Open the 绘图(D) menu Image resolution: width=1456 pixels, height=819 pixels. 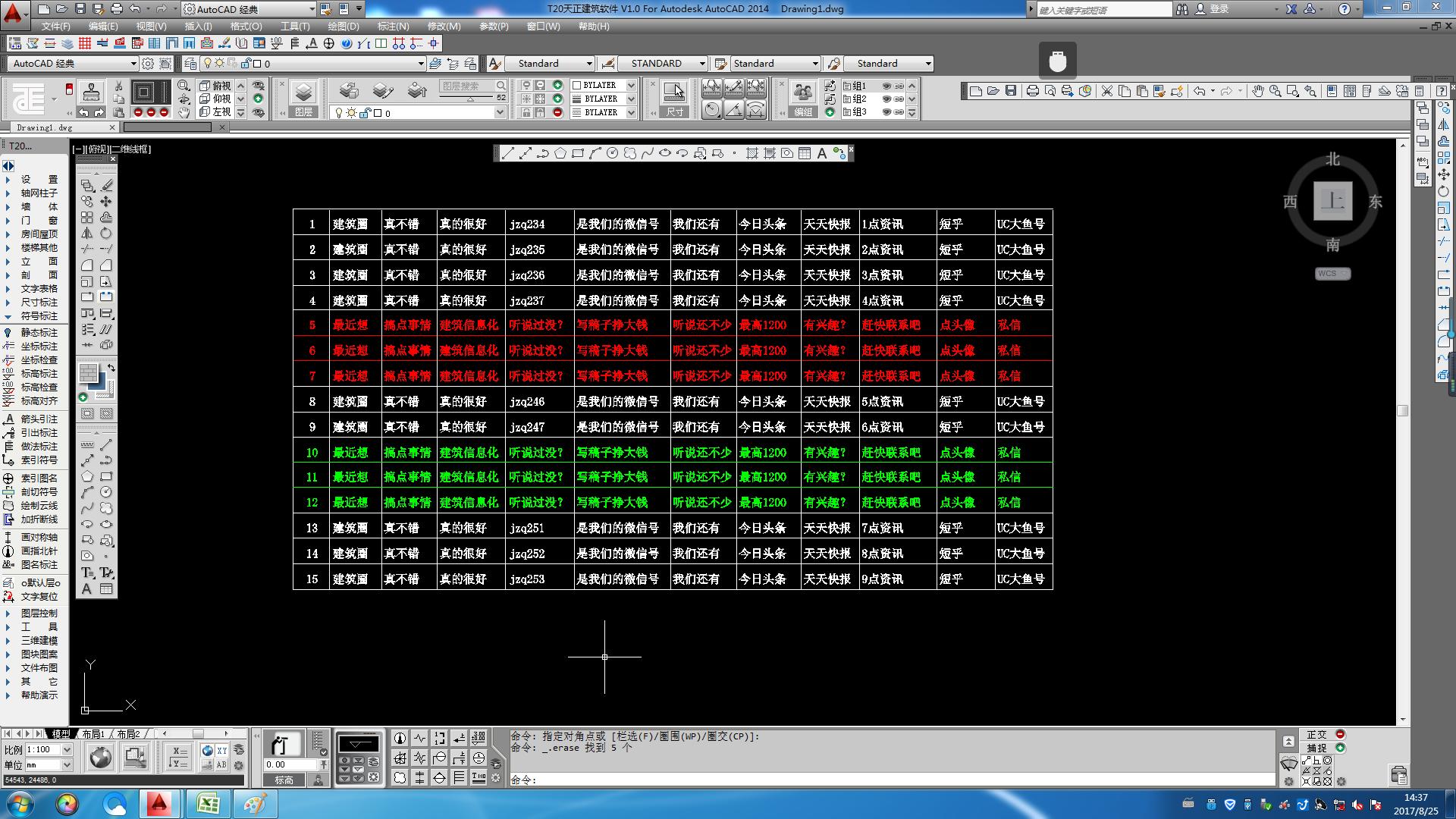343,26
